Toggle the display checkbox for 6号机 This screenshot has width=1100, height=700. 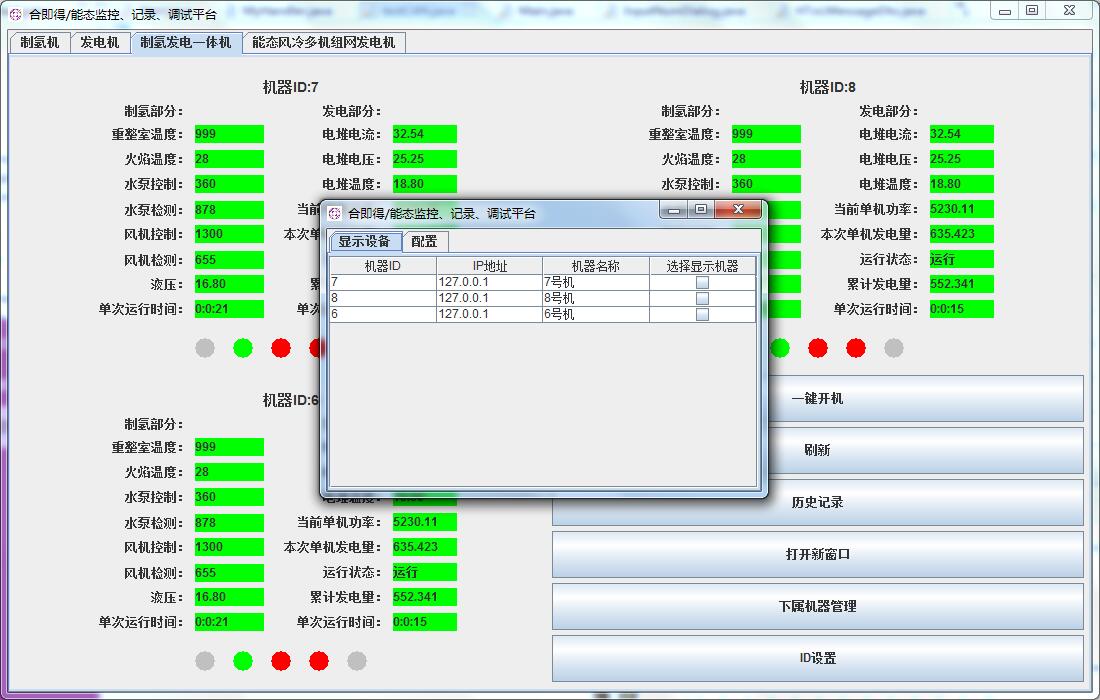point(702,314)
